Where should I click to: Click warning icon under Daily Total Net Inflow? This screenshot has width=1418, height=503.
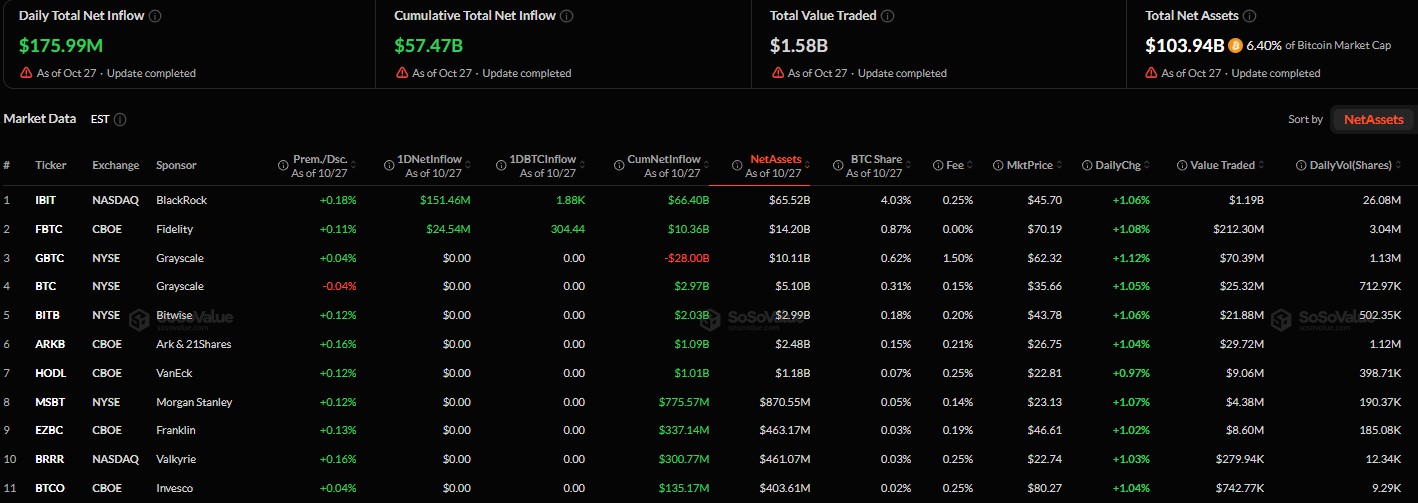click(26, 73)
